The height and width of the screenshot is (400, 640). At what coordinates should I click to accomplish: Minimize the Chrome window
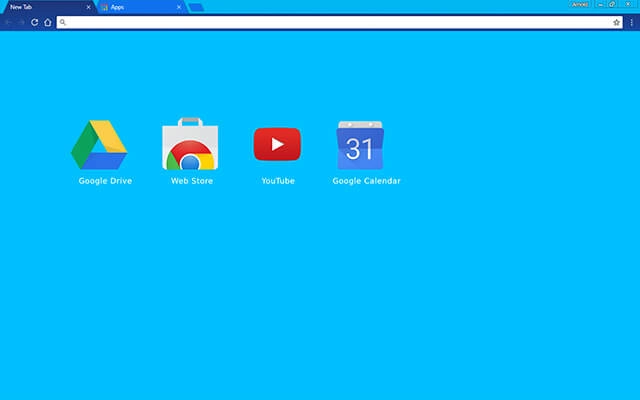(600, 4)
